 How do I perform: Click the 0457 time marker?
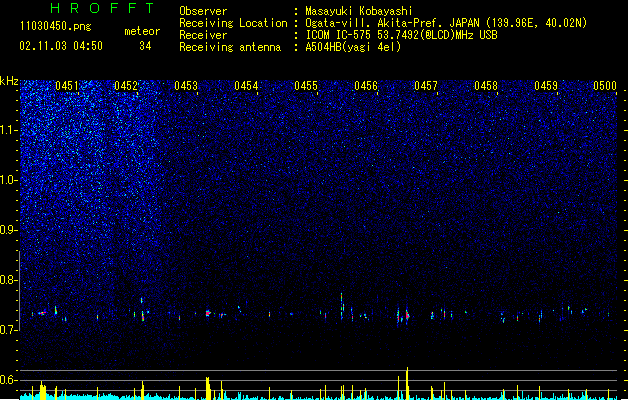pos(426,86)
